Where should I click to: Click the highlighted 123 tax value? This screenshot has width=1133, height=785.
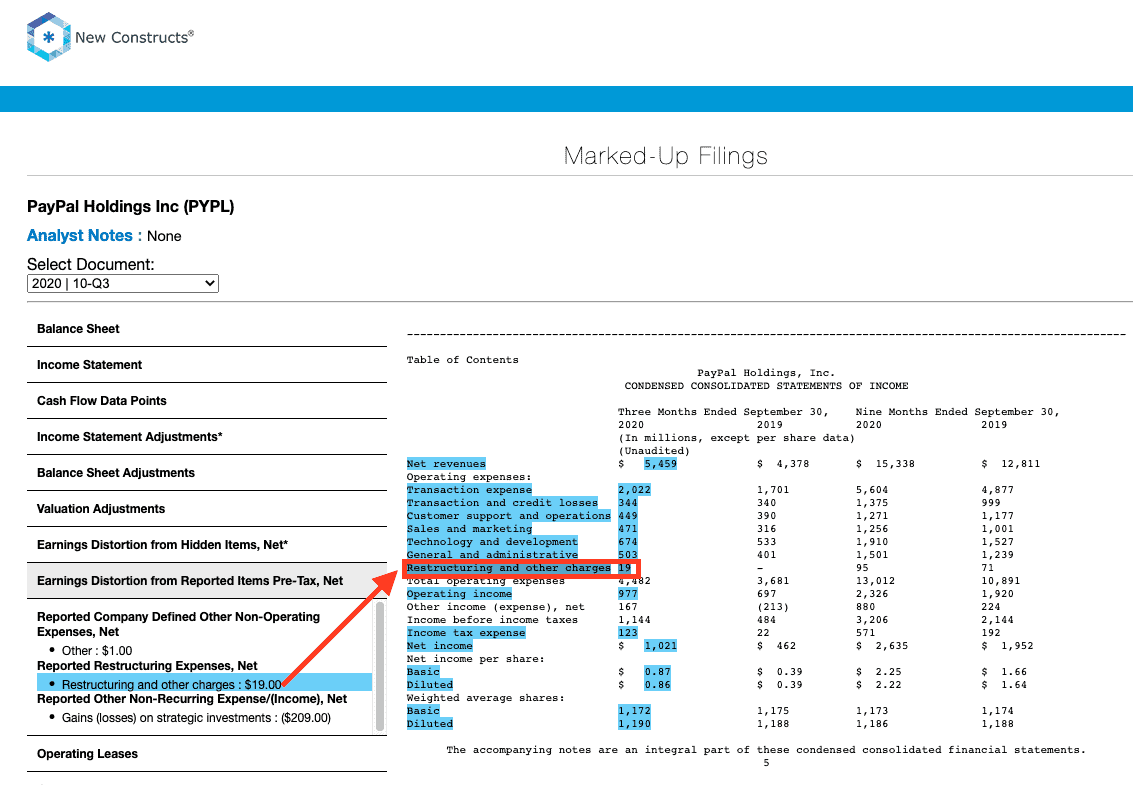point(628,633)
